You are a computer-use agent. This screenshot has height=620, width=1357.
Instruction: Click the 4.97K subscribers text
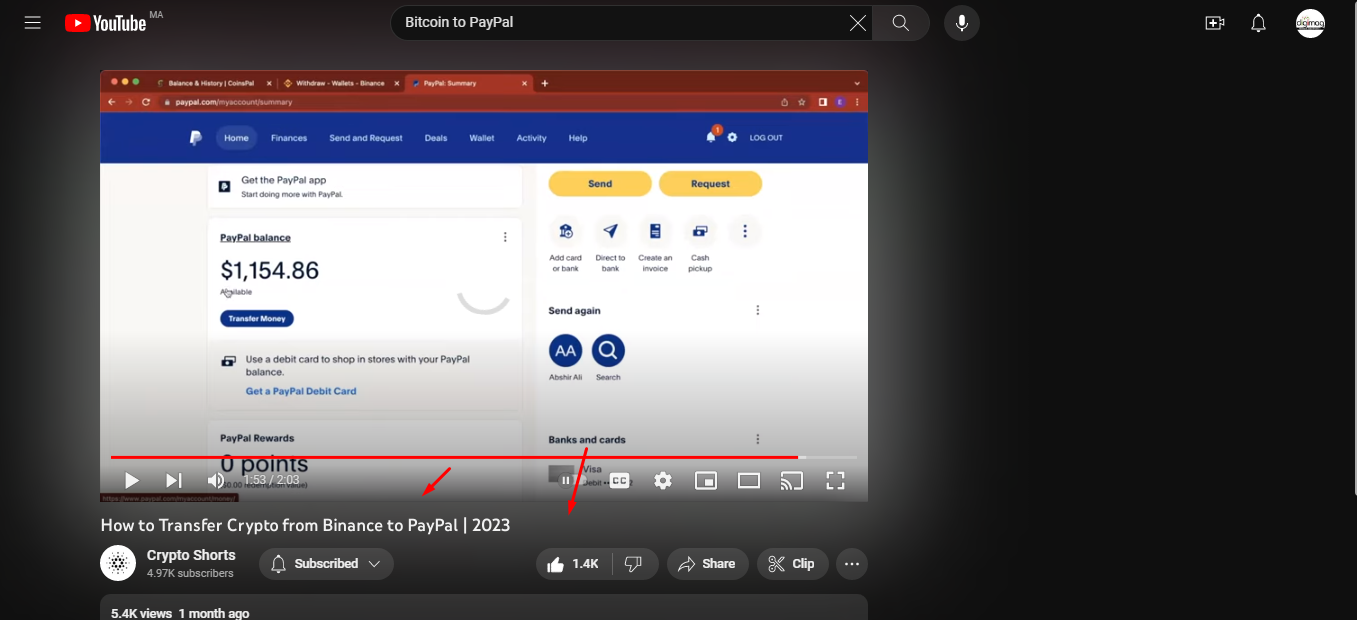(x=190, y=574)
